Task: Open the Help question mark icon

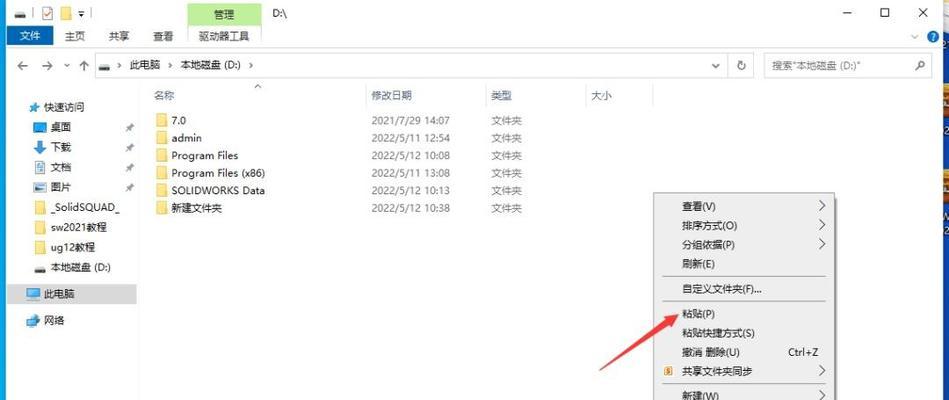Action: [x=933, y=37]
